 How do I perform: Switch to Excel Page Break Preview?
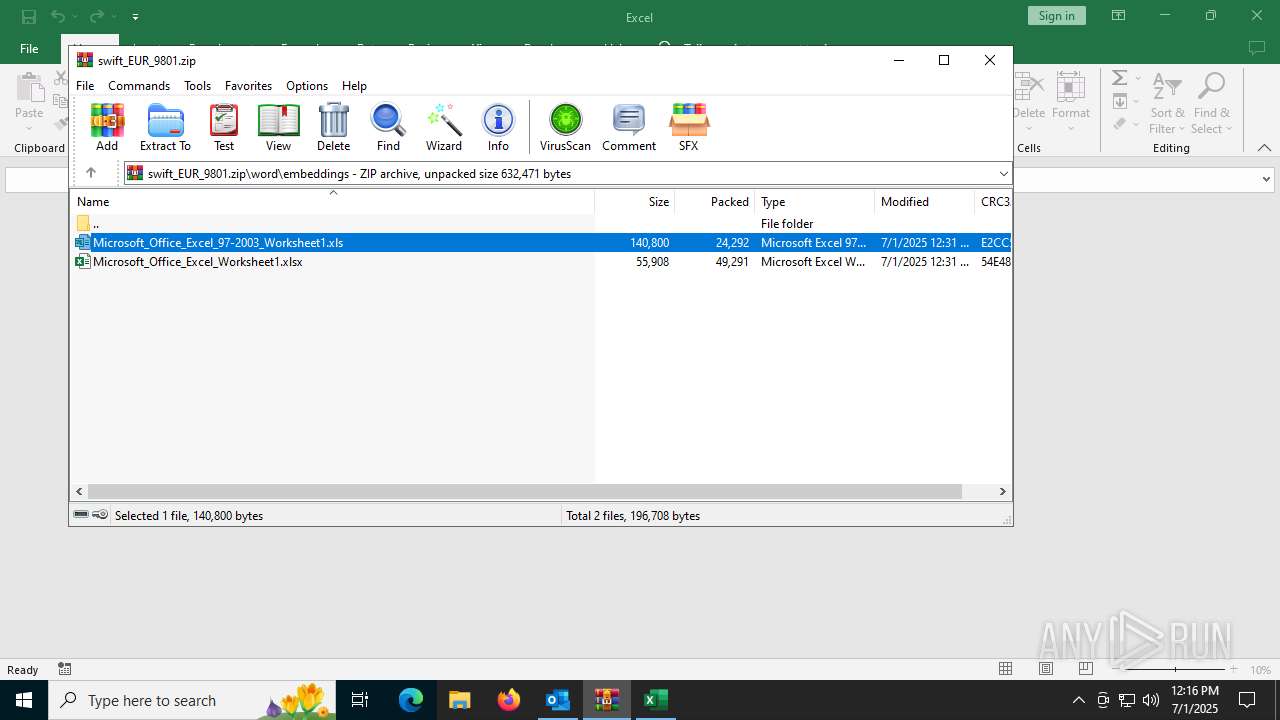(1086, 669)
